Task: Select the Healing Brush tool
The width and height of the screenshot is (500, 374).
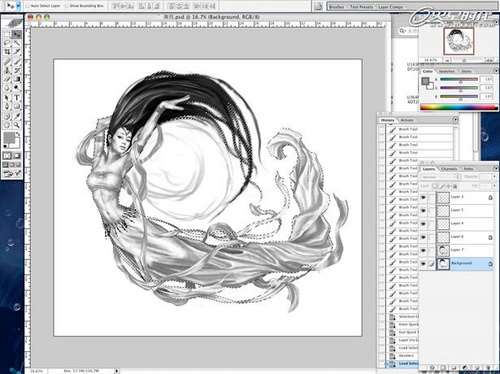Action: point(7,61)
